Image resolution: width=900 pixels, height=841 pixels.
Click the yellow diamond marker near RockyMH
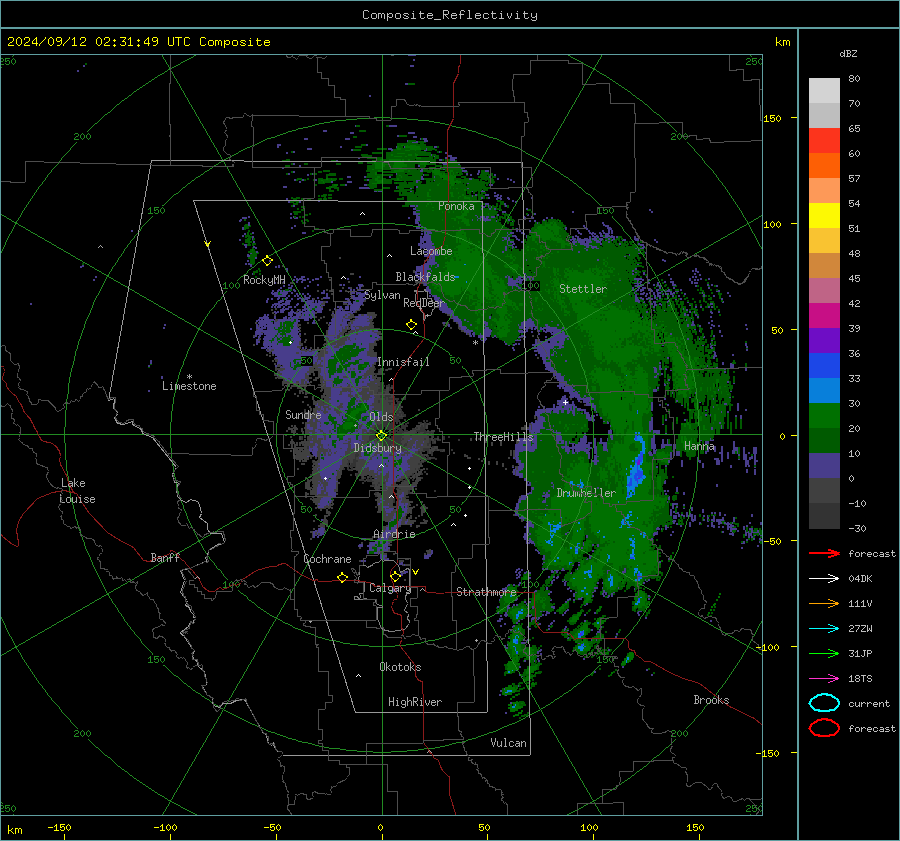(x=267, y=261)
